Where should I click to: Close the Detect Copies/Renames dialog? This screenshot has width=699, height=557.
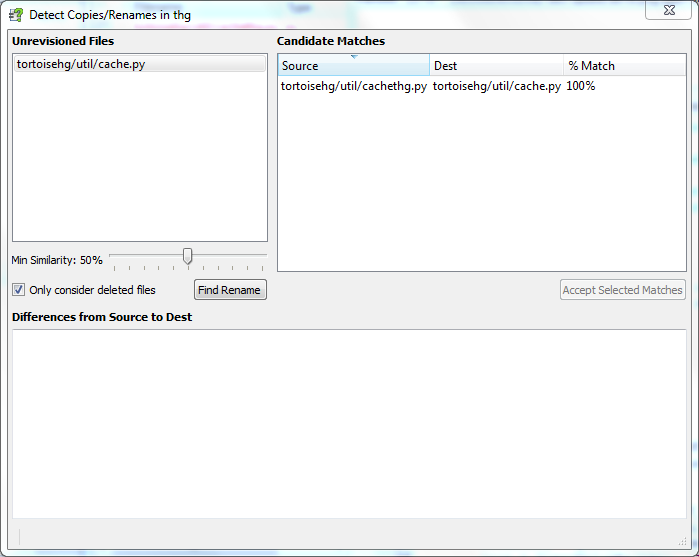668,10
